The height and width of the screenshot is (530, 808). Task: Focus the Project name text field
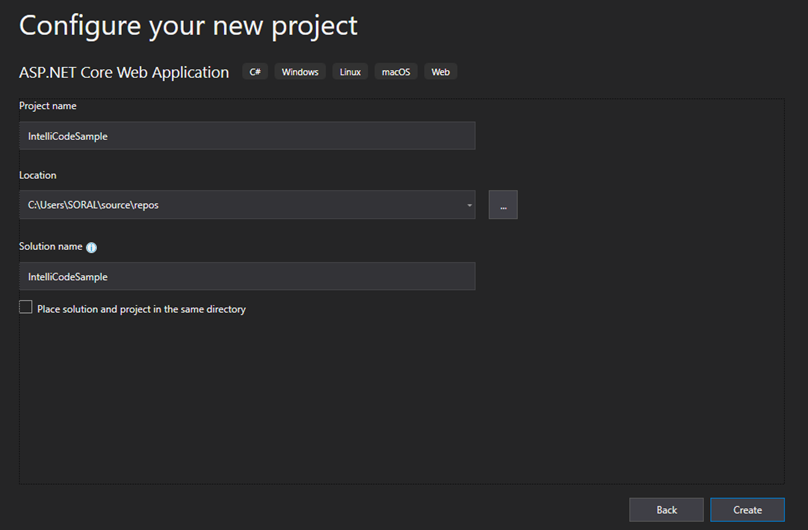tap(247, 136)
